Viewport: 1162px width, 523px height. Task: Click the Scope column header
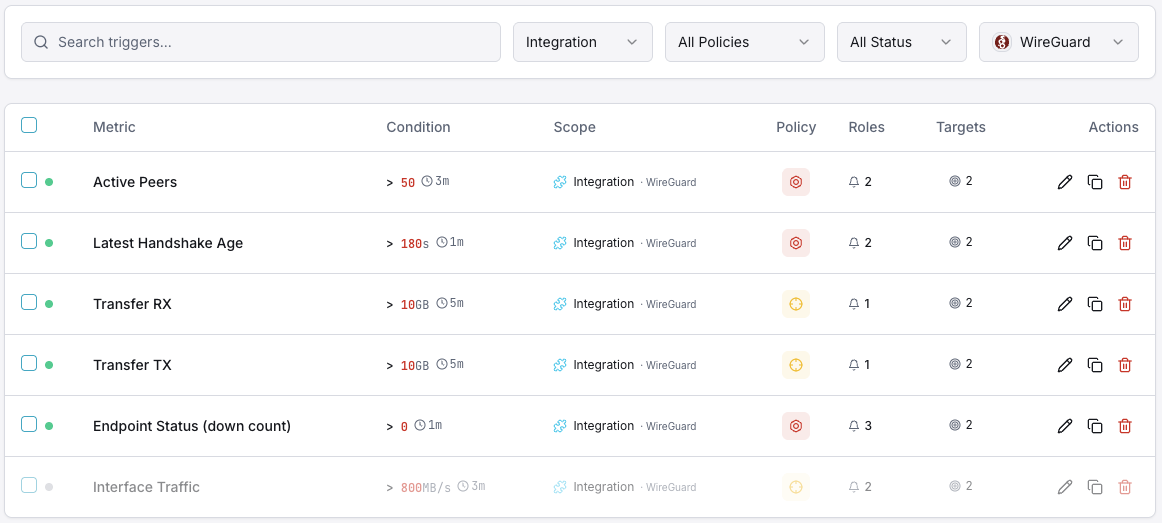[574, 127]
